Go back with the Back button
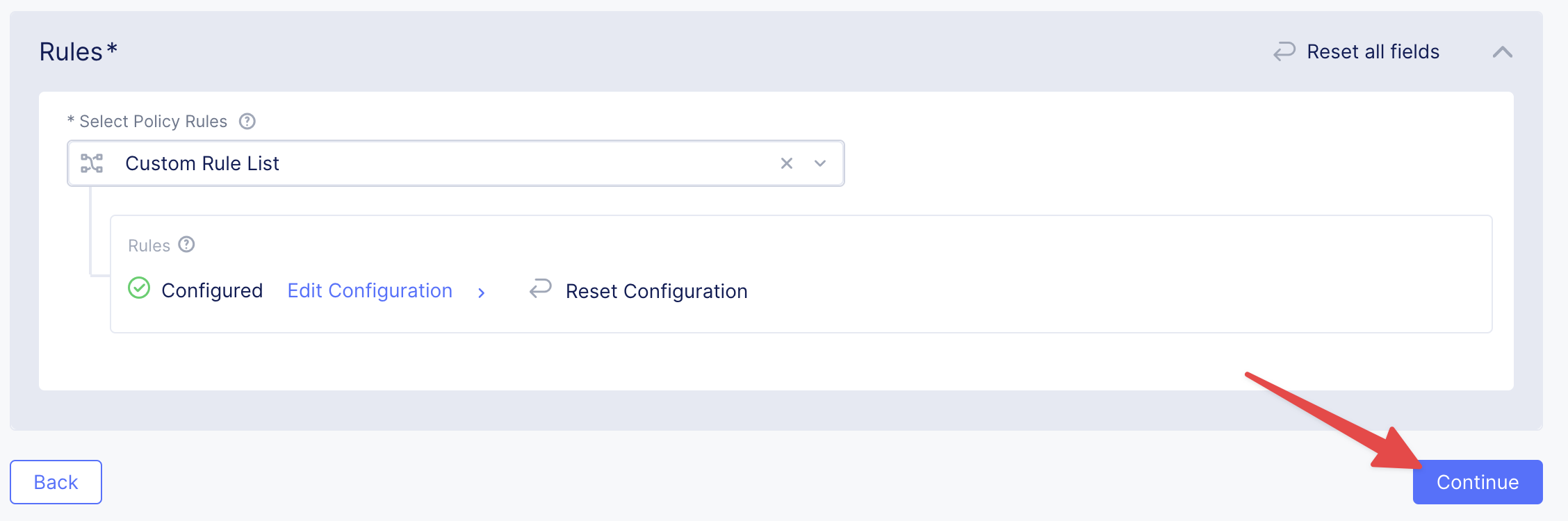 pyautogui.click(x=56, y=482)
